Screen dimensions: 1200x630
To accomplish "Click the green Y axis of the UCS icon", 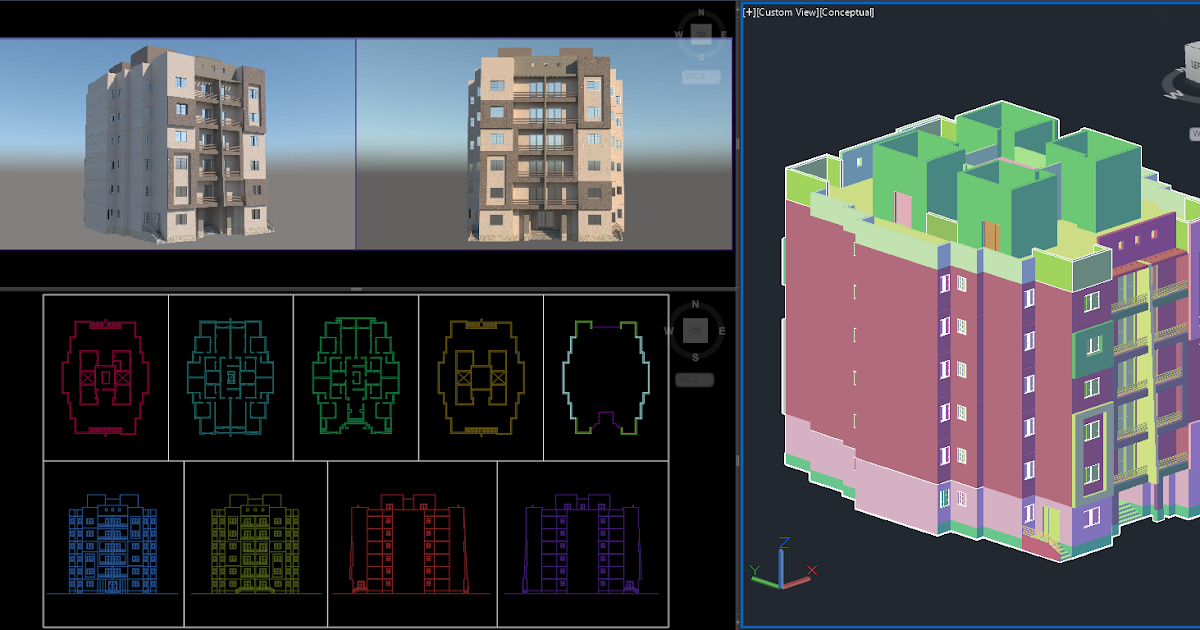I will point(765,582).
